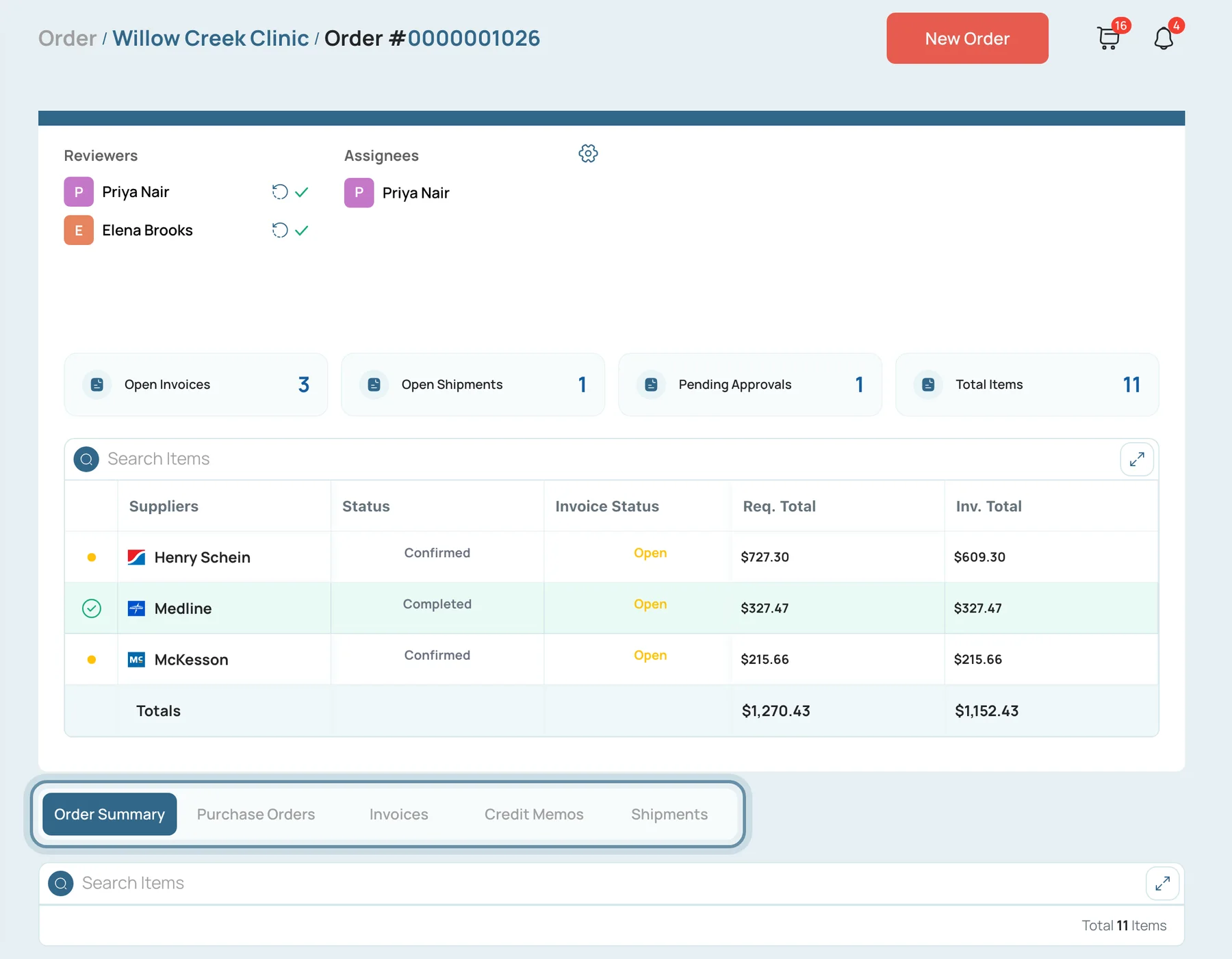
Task: Open the Open Invoices stat card
Action: click(196, 385)
